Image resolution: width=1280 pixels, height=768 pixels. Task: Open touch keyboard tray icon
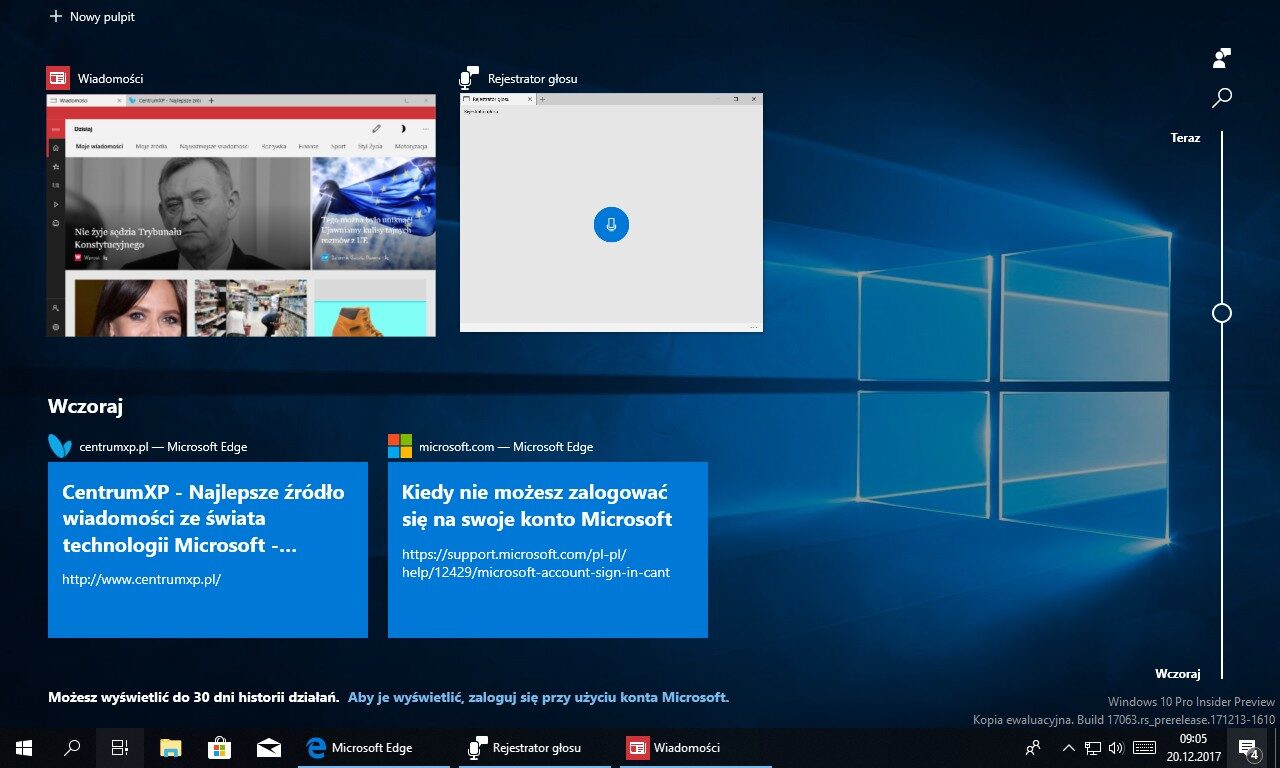[x=1145, y=748]
